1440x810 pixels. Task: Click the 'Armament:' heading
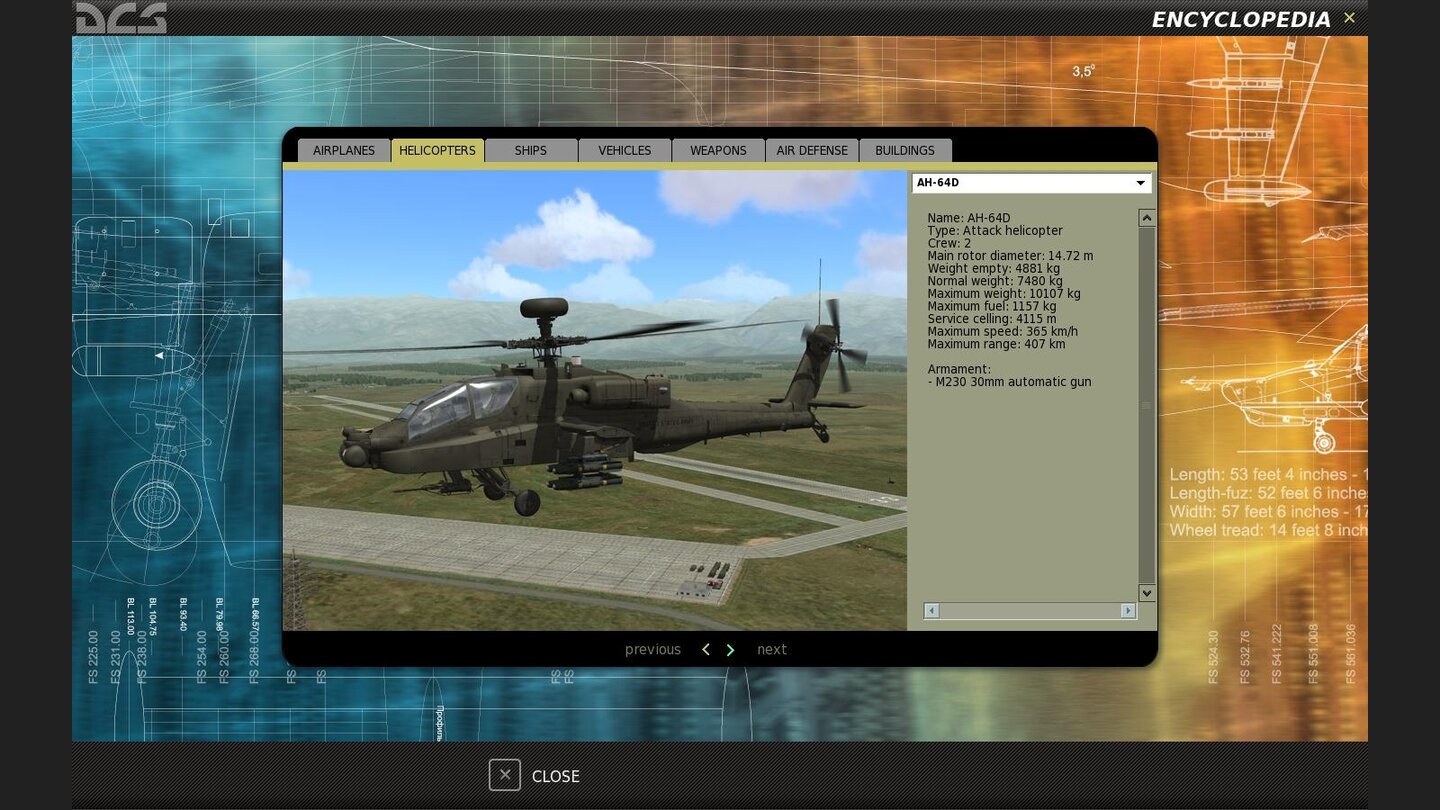click(x=959, y=370)
